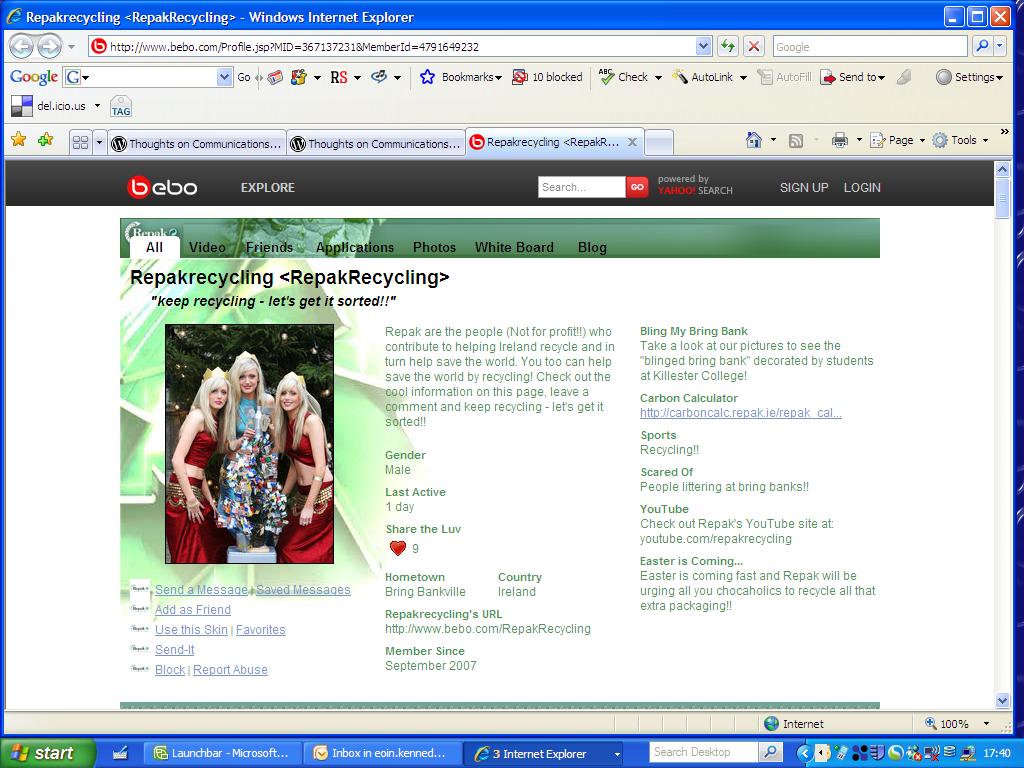Viewport: 1024px width, 768px height.
Task: Open the Favorites Center star icon
Action: coord(18,139)
